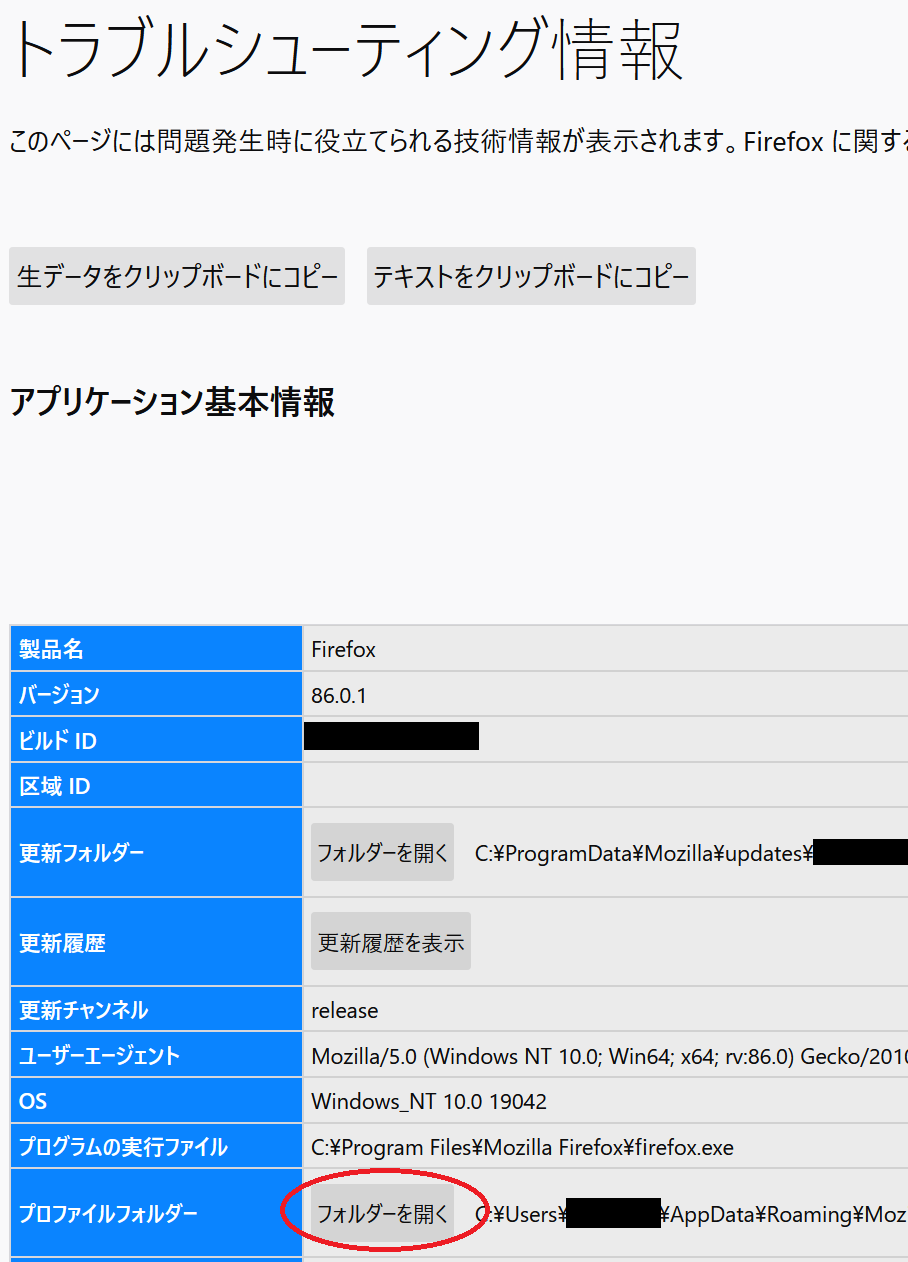Image resolution: width=908 pixels, height=1262 pixels.
Task: Click 更新履歴を表示 button
Action: tap(391, 942)
